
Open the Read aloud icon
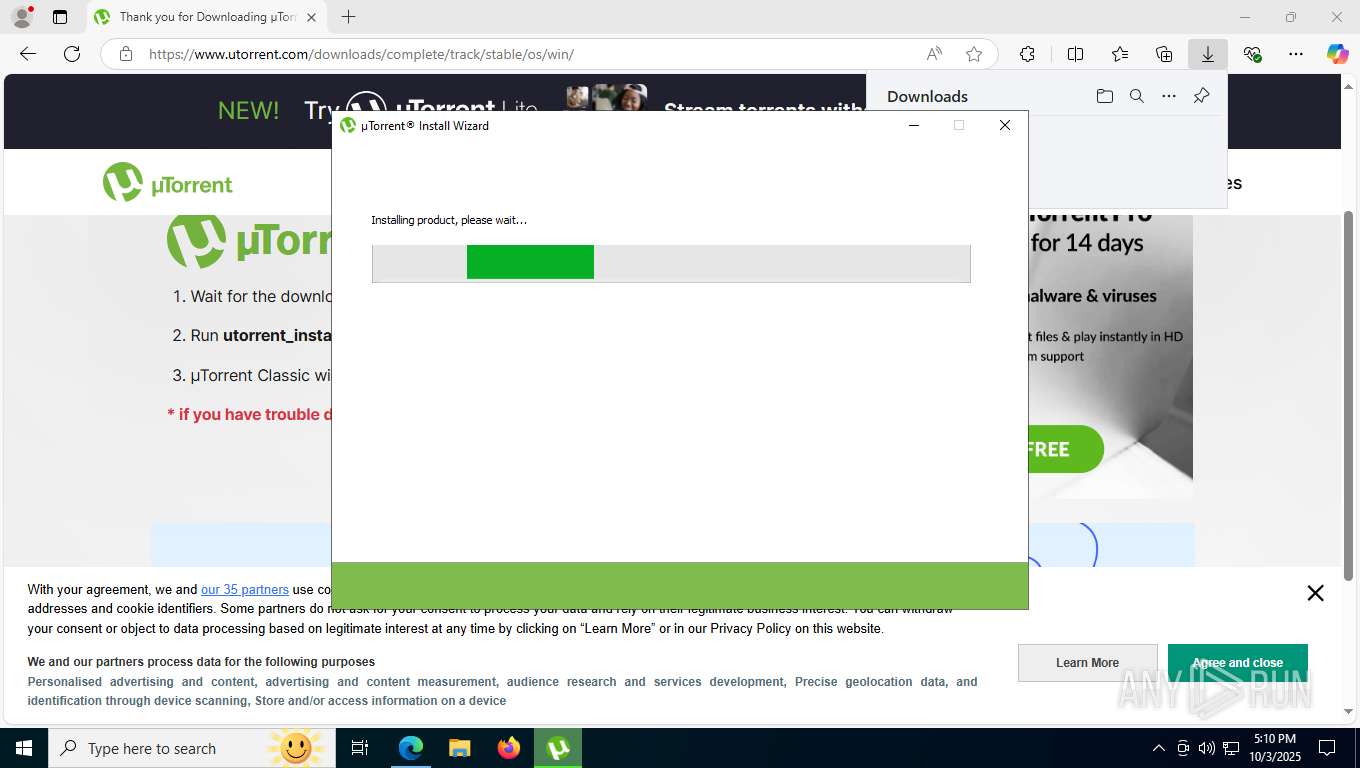[x=934, y=54]
